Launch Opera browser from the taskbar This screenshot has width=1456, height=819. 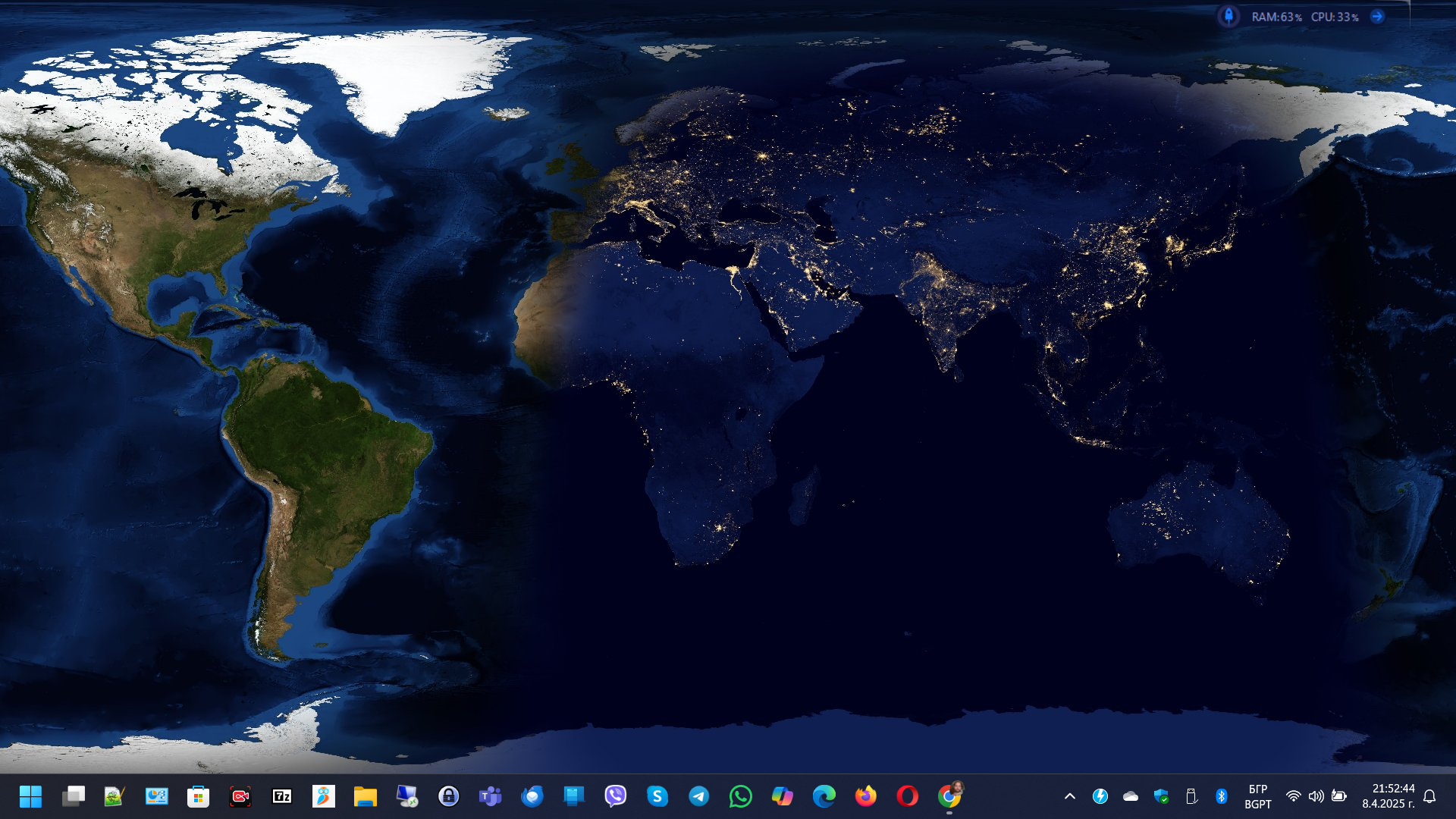(907, 796)
